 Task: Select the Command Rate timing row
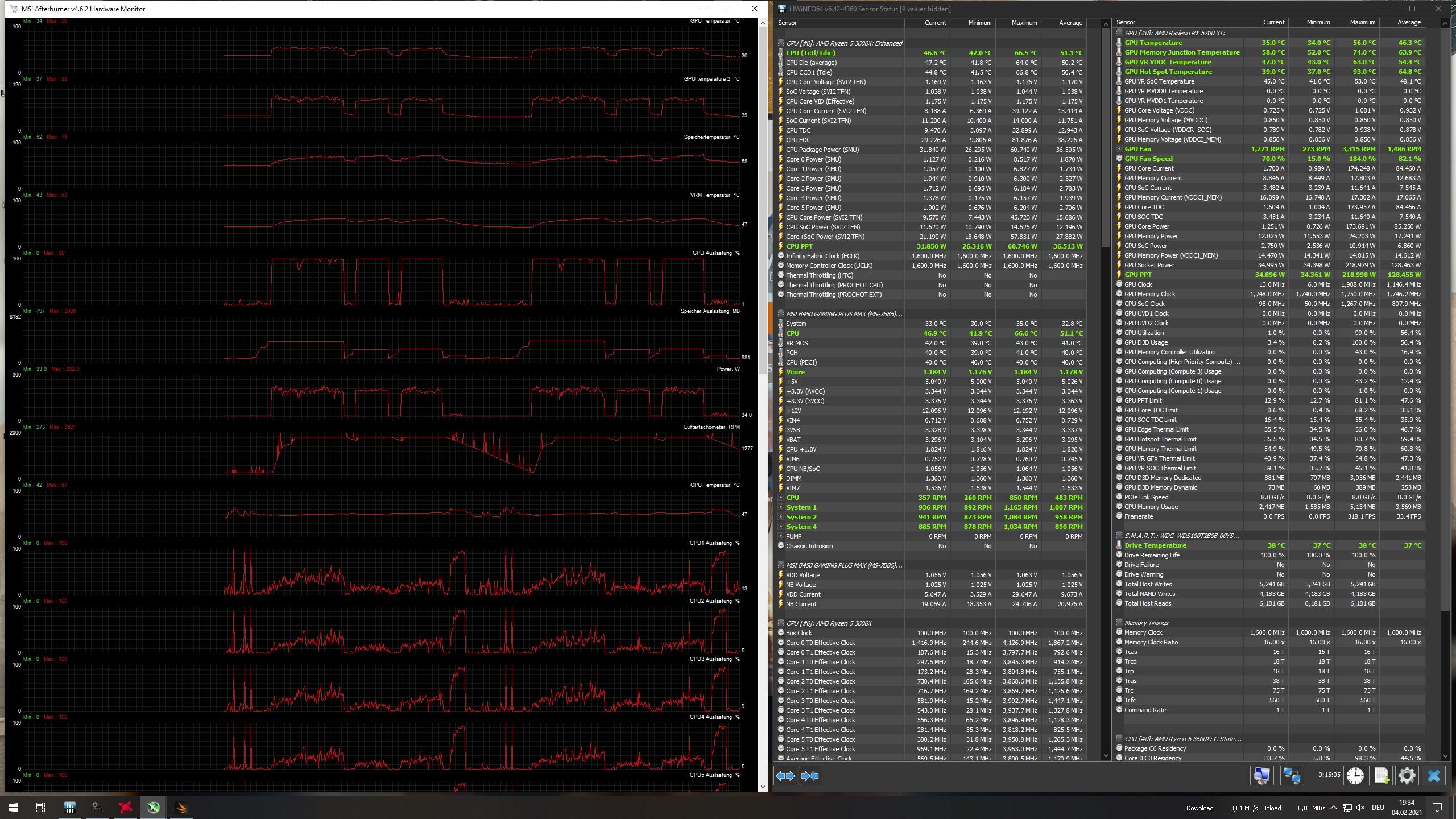click(1269, 710)
